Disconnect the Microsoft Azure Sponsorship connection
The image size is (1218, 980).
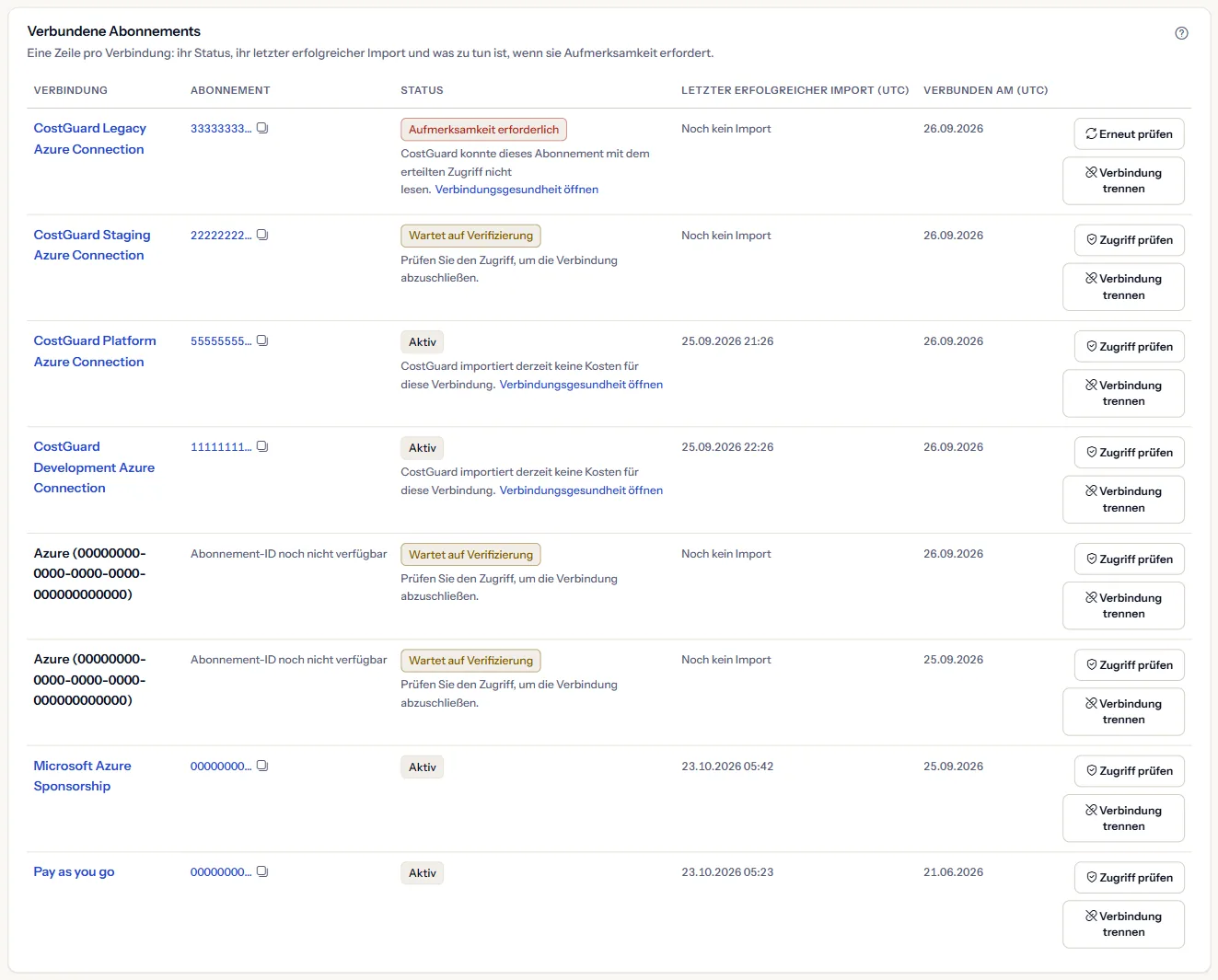[x=1123, y=818]
